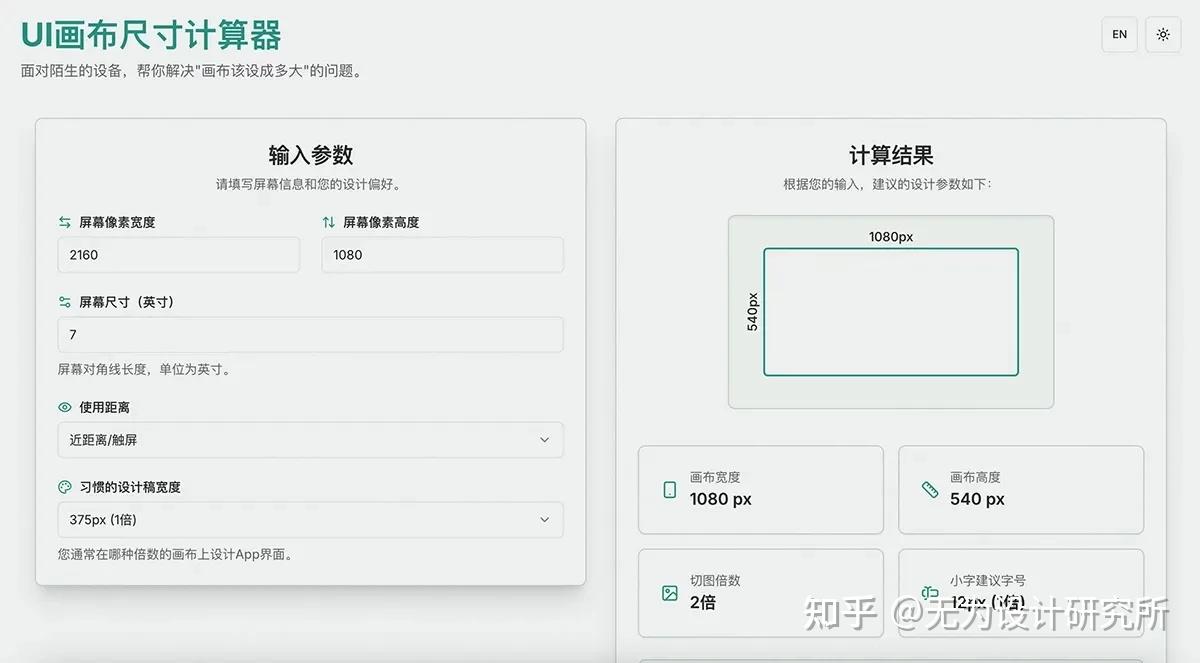
Task: Click the image icon beside 切图倍数
Action: pyautogui.click(x=669, y=592)
